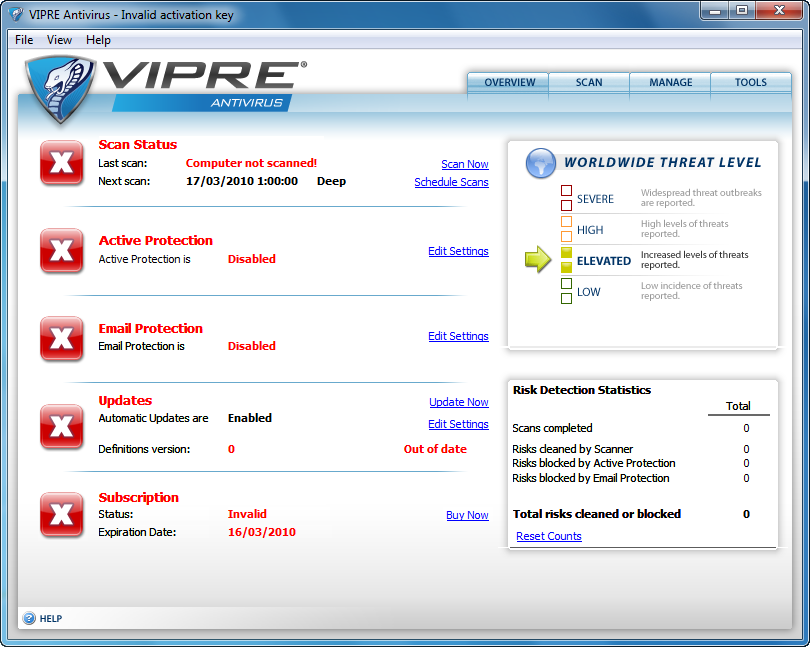This screenshot has width=810, height=647.
Task: Open the File menu
Action: (x=24, y=40)
